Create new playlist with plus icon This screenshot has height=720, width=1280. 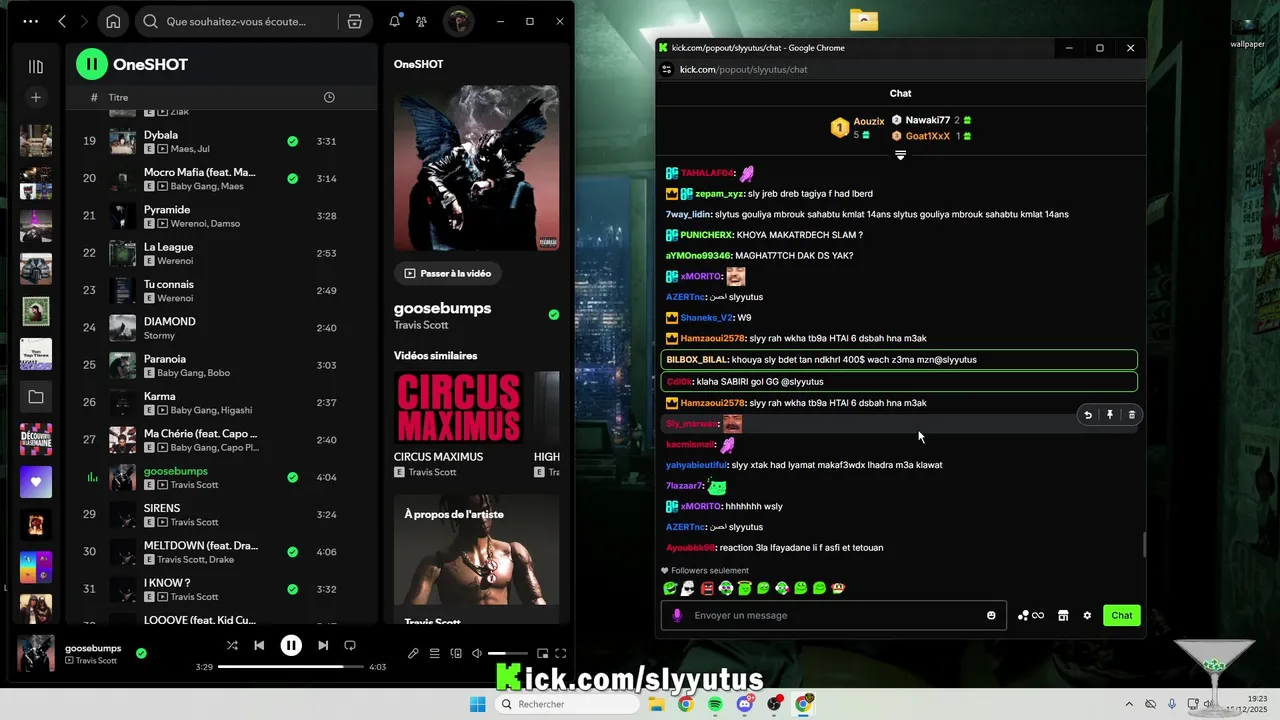(x=36, y=97)
